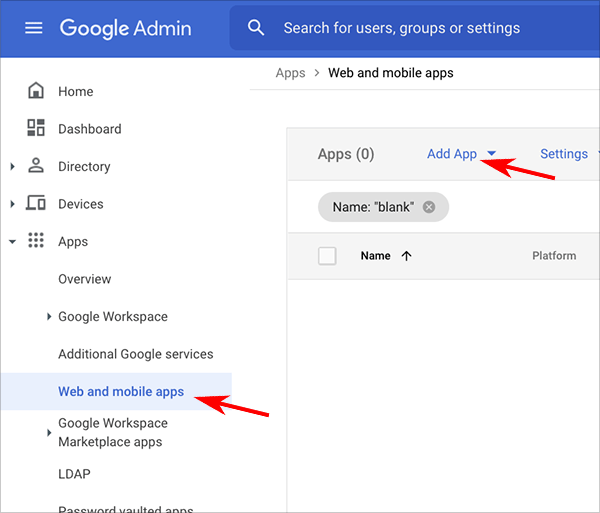Sort by Name using arrow icon
Image resolution: width=600 pixels, height=513 pixels.
coord(406,256)
